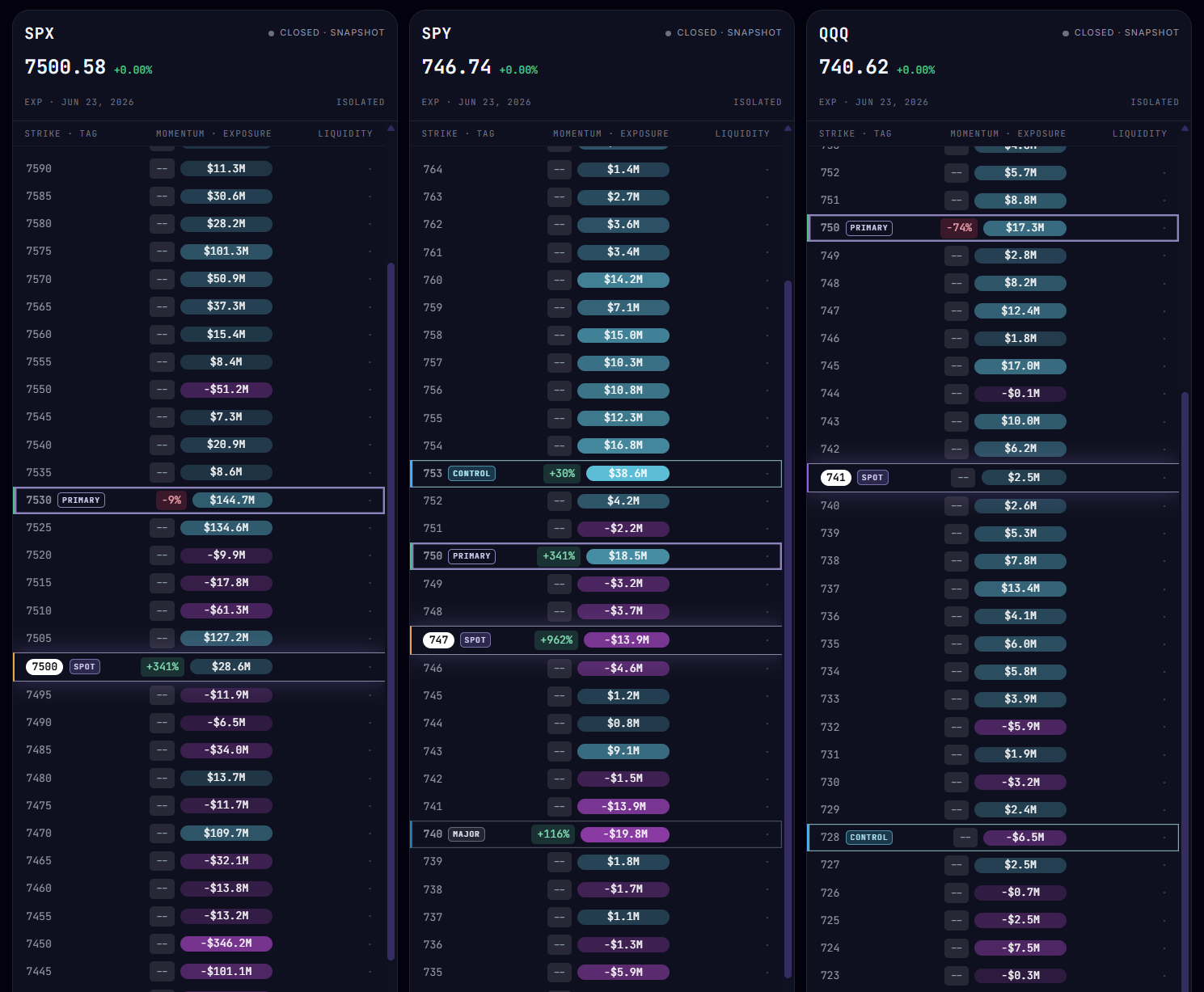This screenshot has height=992, width=1204.
Task: Click the SPY LIQUIDITY column header
Action: click(742, 134)
